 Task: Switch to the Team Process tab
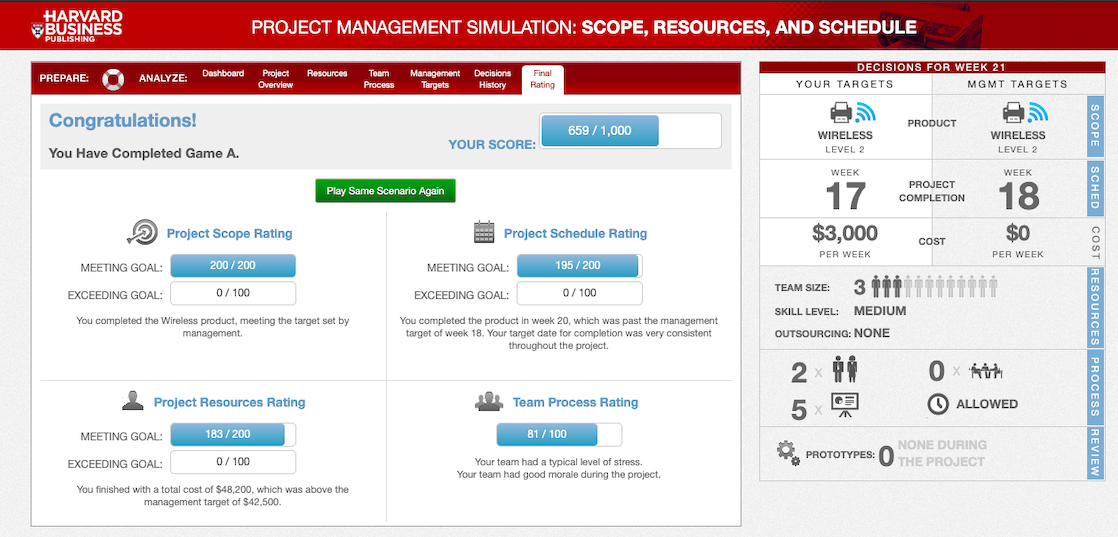pos(379,79)
